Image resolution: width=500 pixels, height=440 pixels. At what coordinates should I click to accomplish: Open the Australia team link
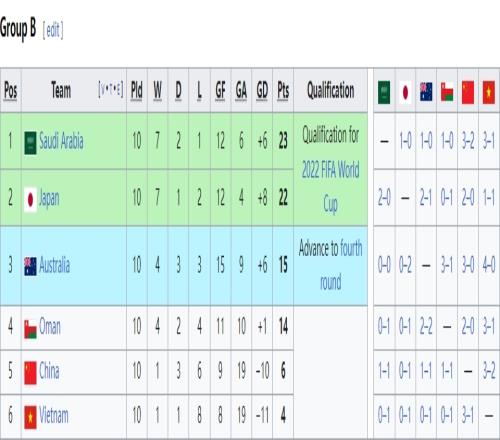tap(55, 265)
